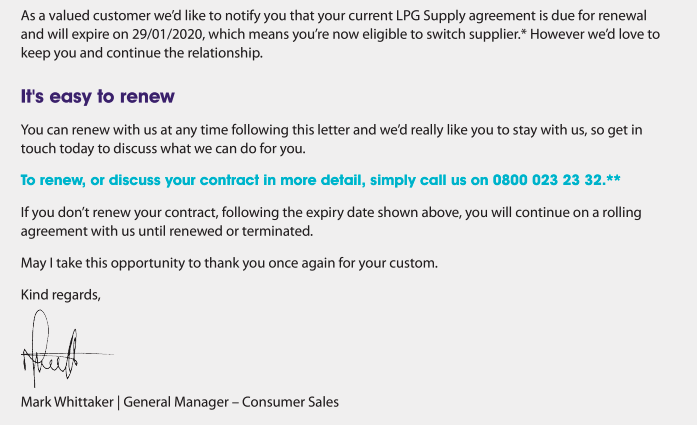
Task: Click the "General Manager – Consumer Sales" title
Action: pyautogui.click(x=231, y=402)
